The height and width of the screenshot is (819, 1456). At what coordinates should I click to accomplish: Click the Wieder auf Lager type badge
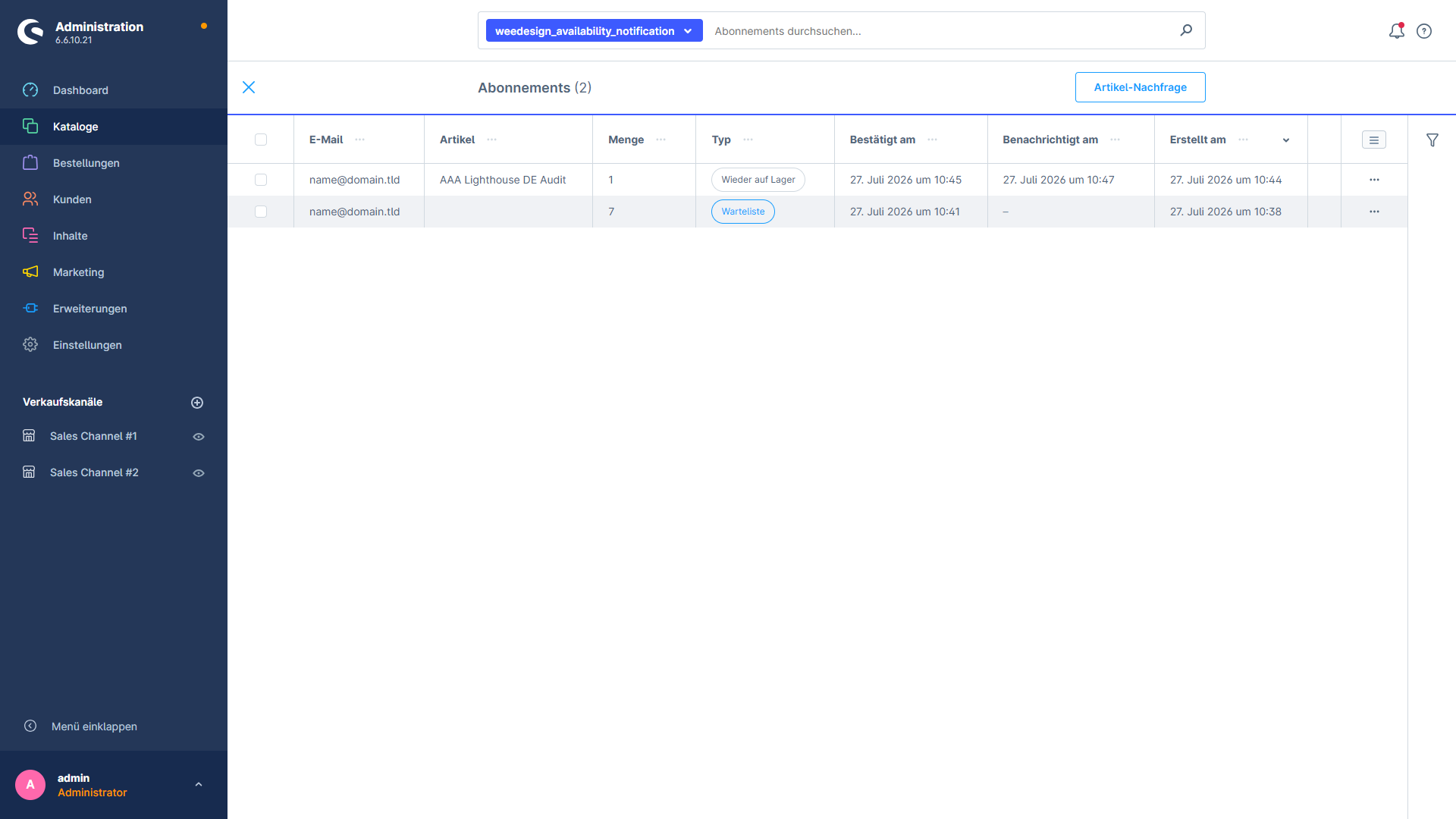pos(758,180)
